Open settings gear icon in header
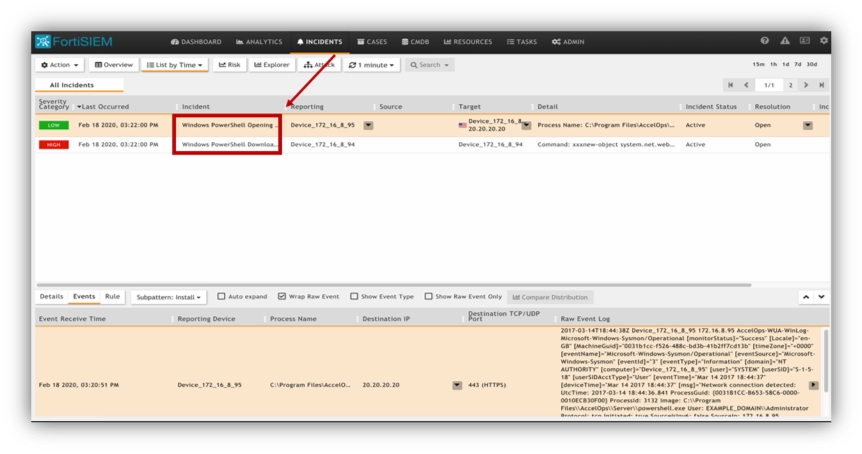The height and width of the screenshot is (454, 862). point(824,41)
